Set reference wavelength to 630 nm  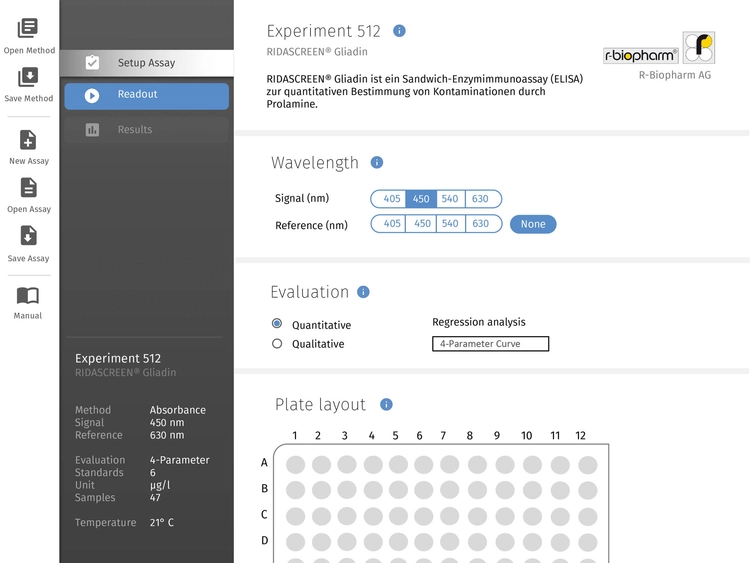(x=483, y=224)
